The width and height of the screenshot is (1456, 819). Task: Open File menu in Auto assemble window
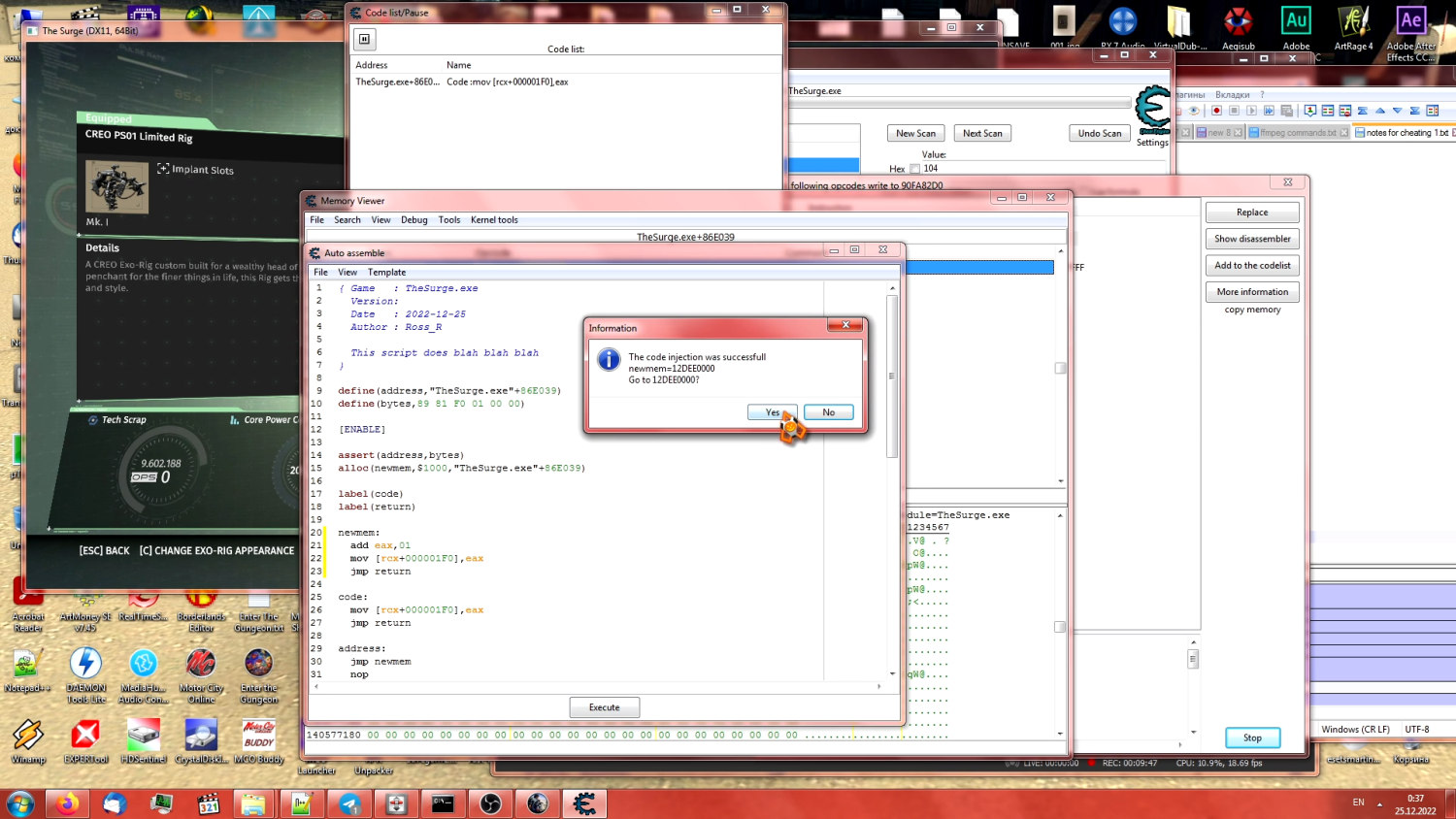tap(320, 273)
